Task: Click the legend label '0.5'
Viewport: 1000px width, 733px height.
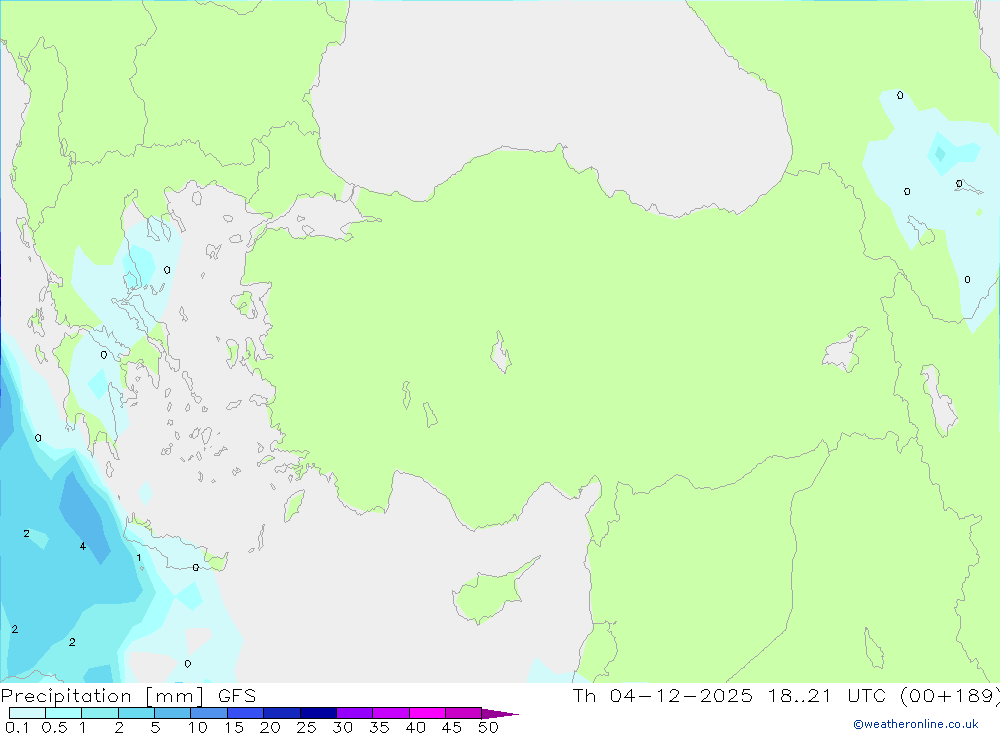Action: click(x=54, y=727)
